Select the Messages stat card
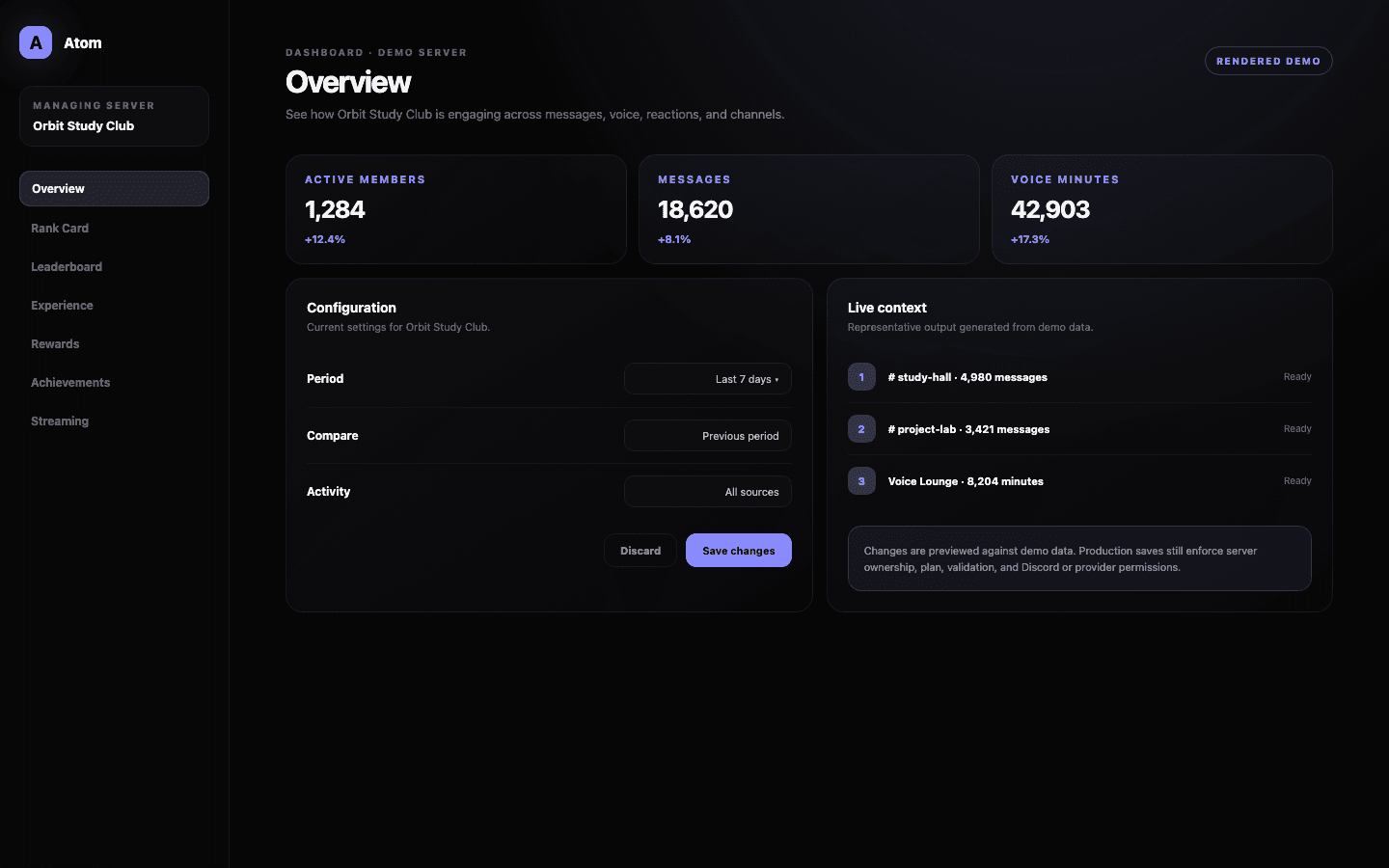 click(x=809, y=209)
